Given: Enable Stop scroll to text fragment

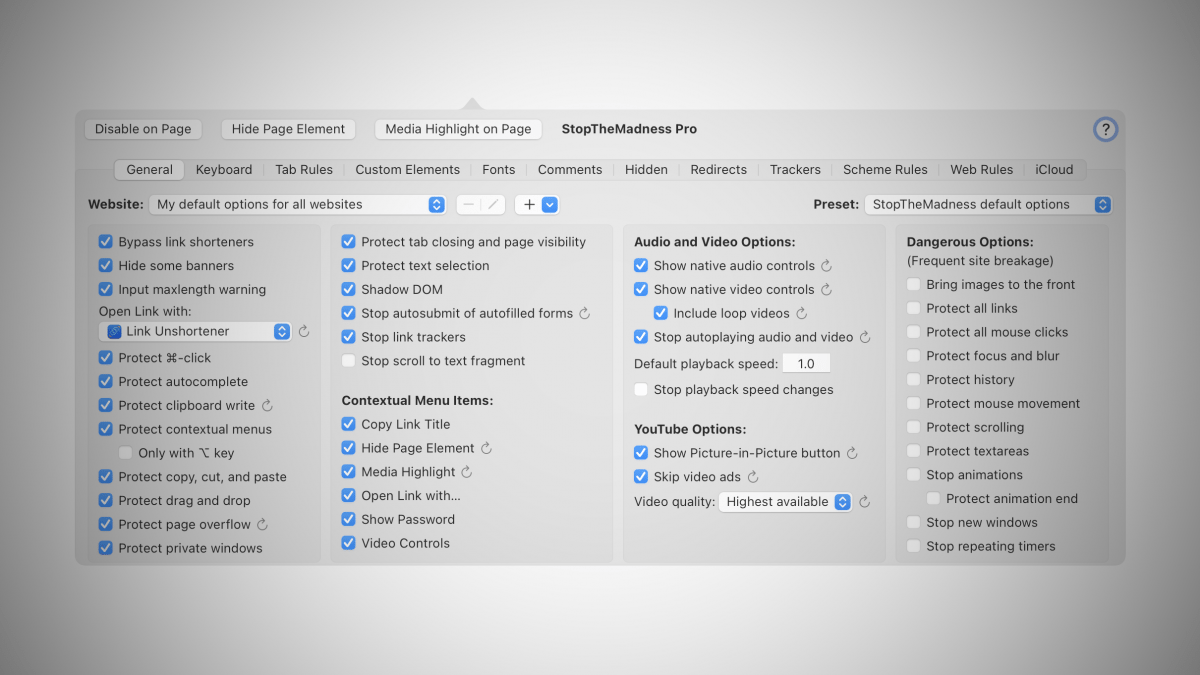Looking at the screenshot, I should coord(348,361).
